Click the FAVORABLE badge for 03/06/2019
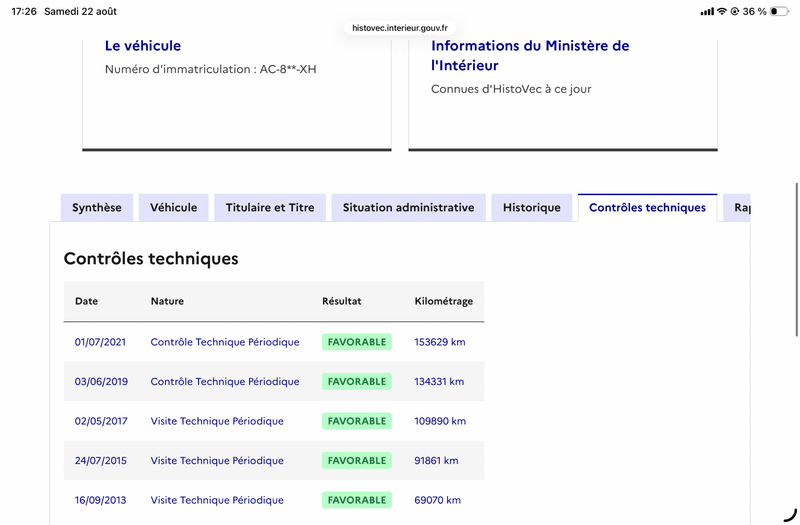 pos(357,382)
